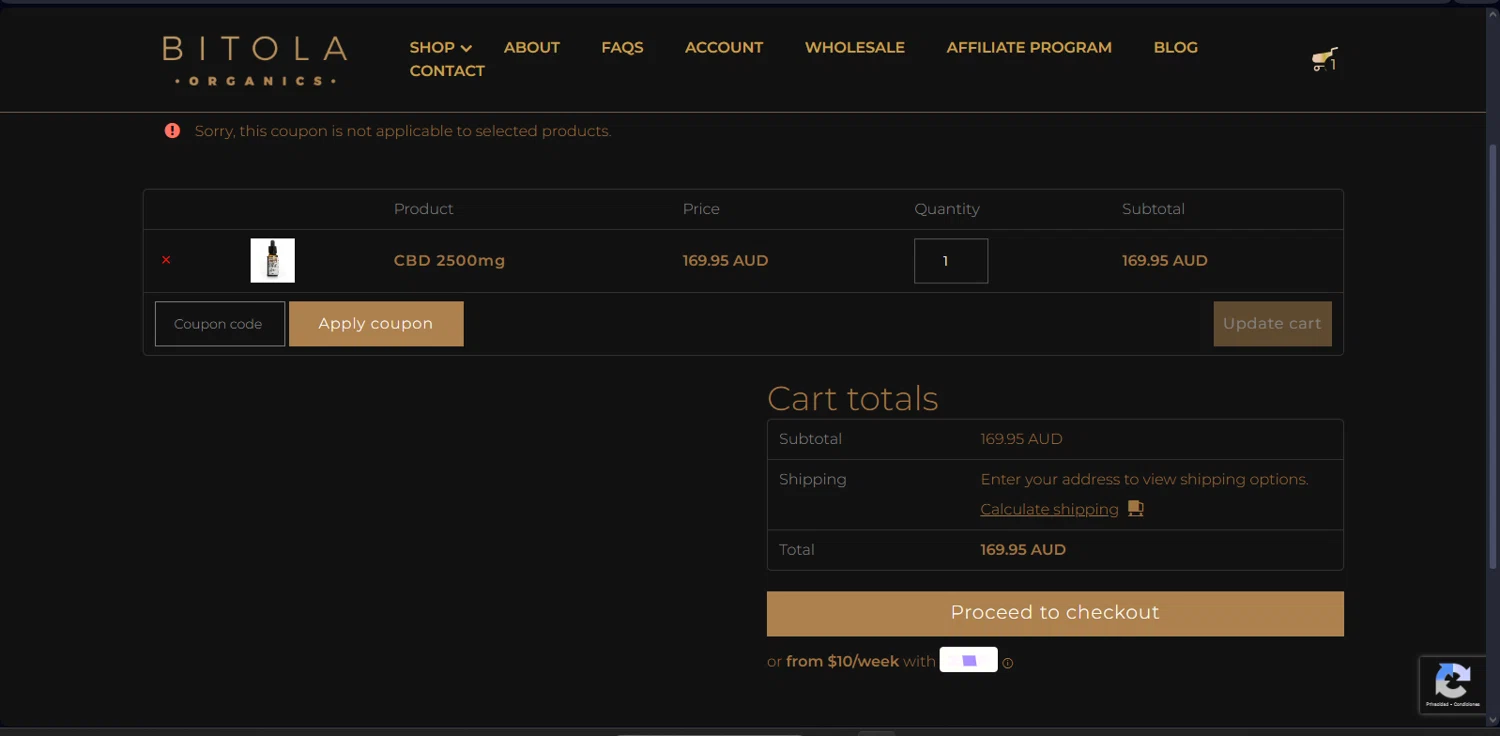This screenshot has height=736, width=1500.
Task: Click the Update cart button
Action: coord(1272,324)
